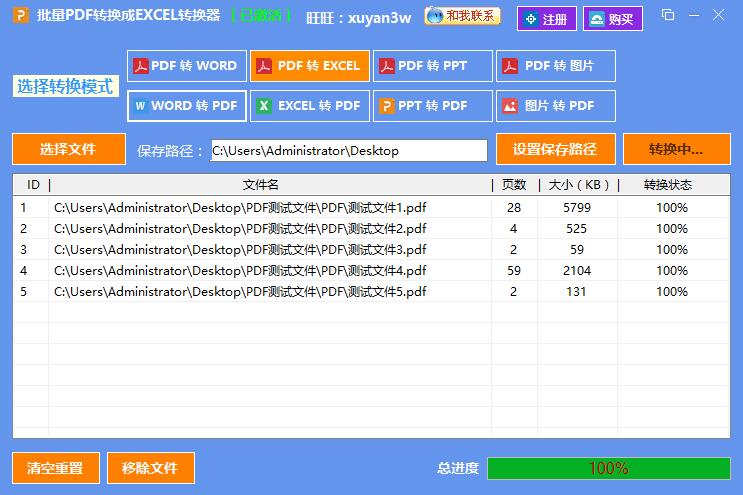Open 设置保存路径 folder chooser

coord(554,149)
